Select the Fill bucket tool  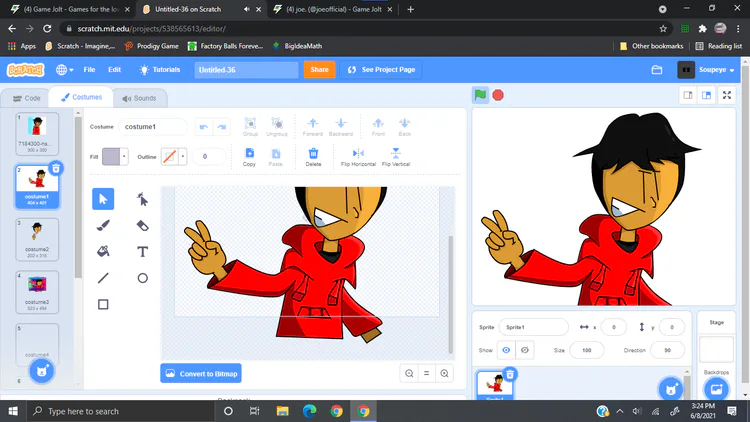click(x=103, y=252)
